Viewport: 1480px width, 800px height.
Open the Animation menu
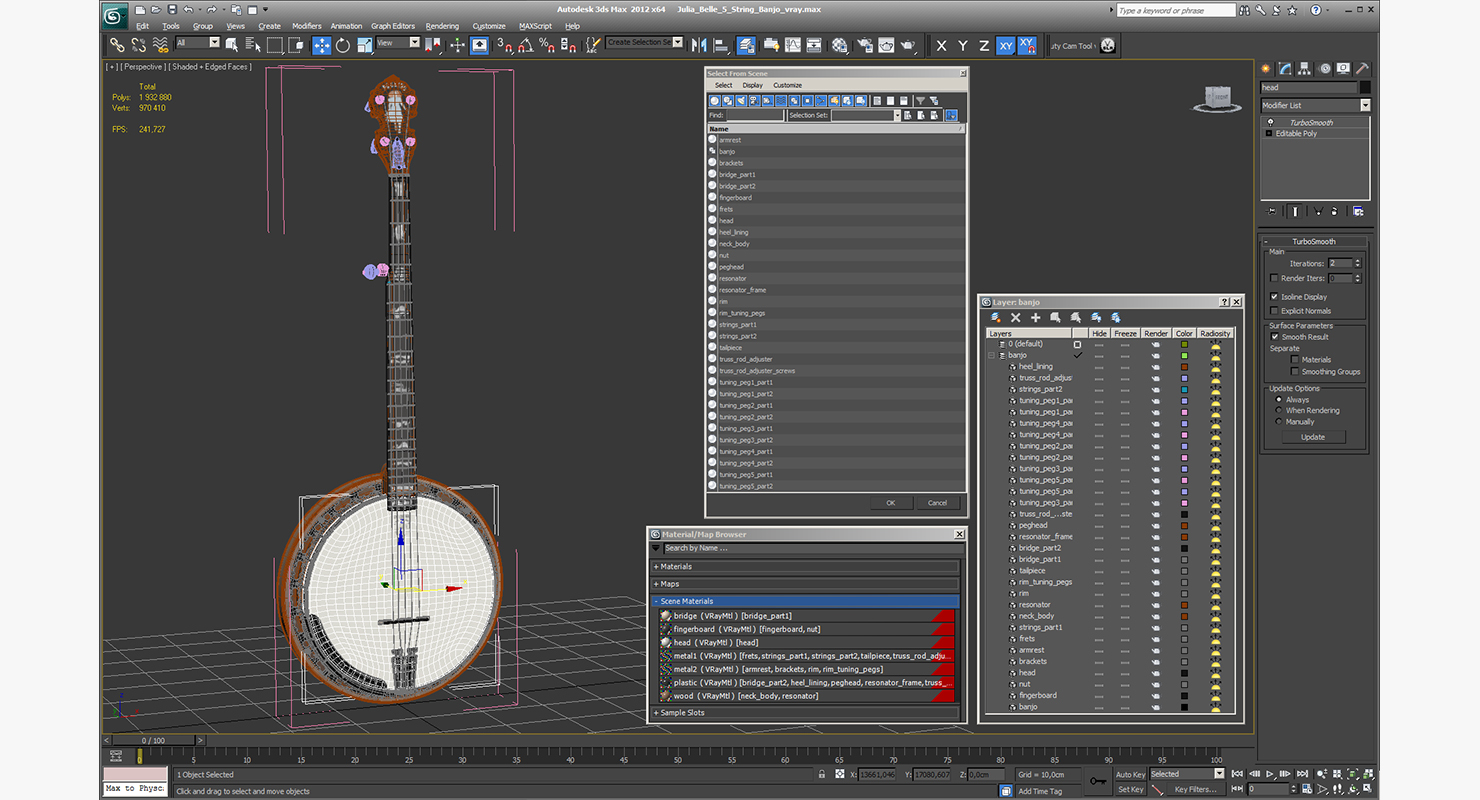[x=347, y=26]
